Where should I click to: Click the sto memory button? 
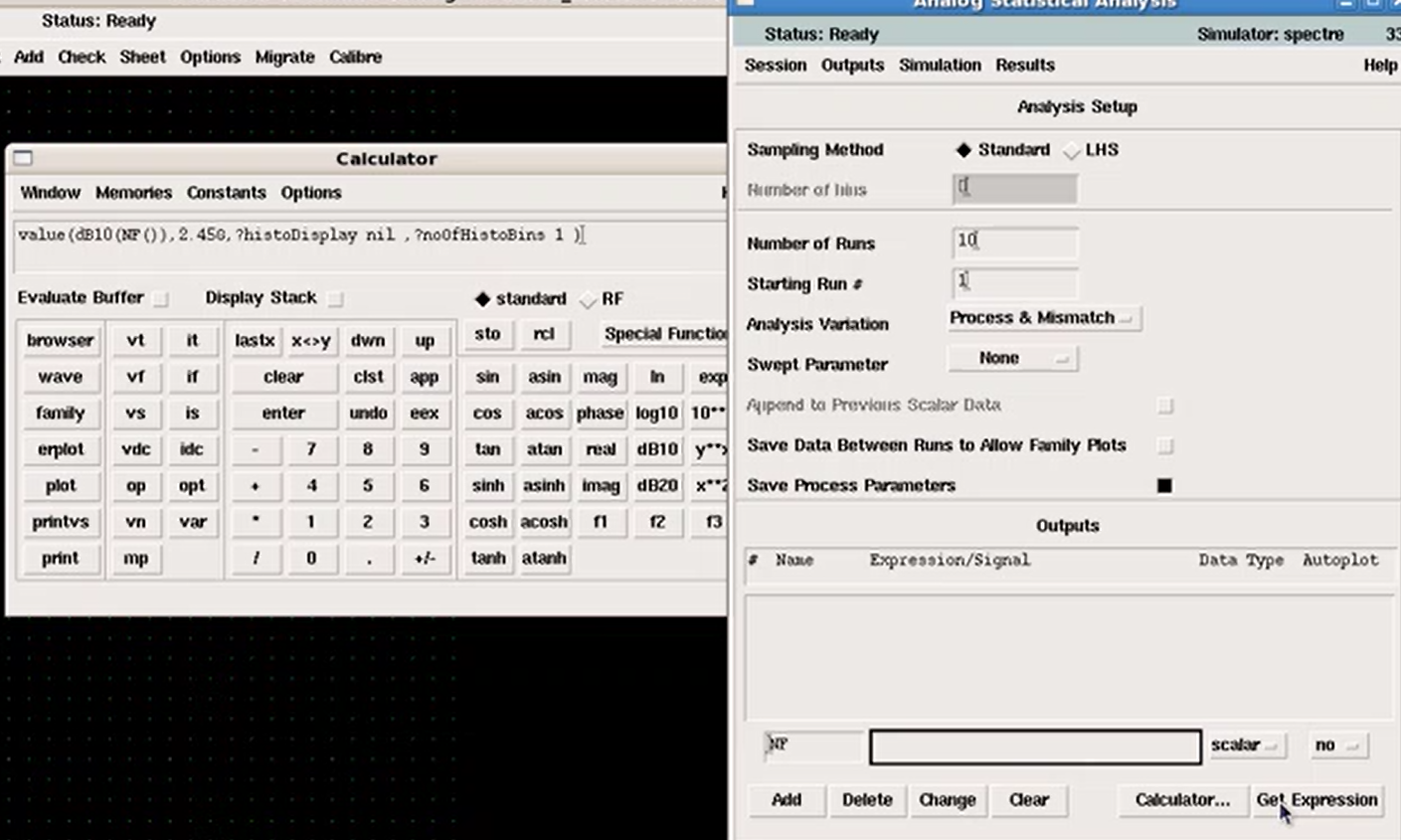pos(487,334)
